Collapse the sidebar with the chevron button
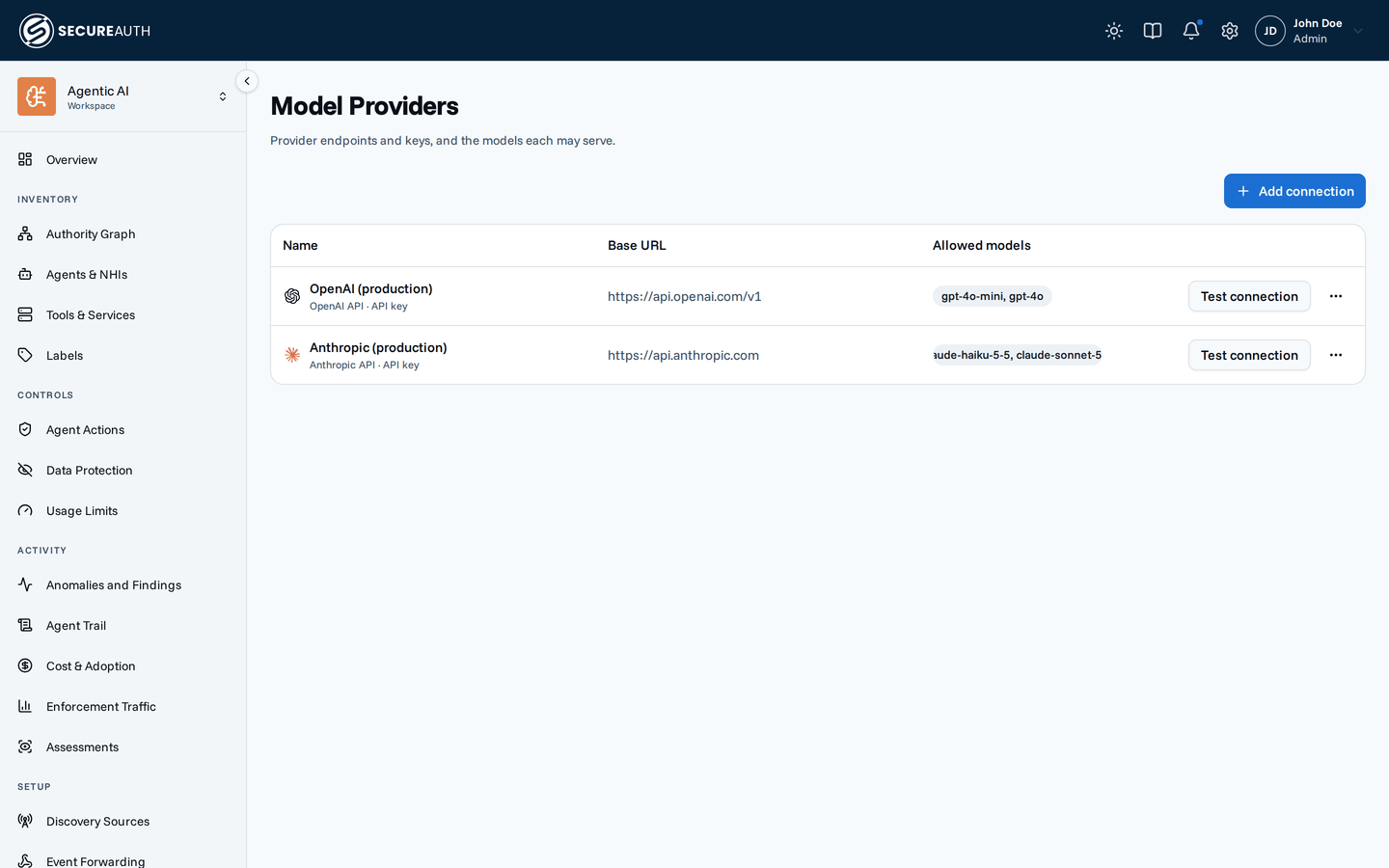Image resolution: width=1389 pixels, height=868 pixels. point(247,81)
